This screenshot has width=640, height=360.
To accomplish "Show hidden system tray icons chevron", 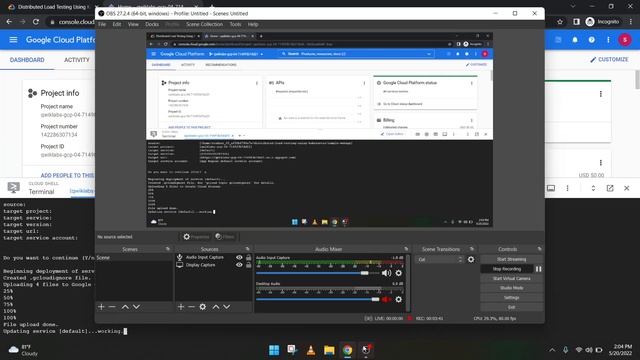I will pyautogui.click(x=552, y=350).
